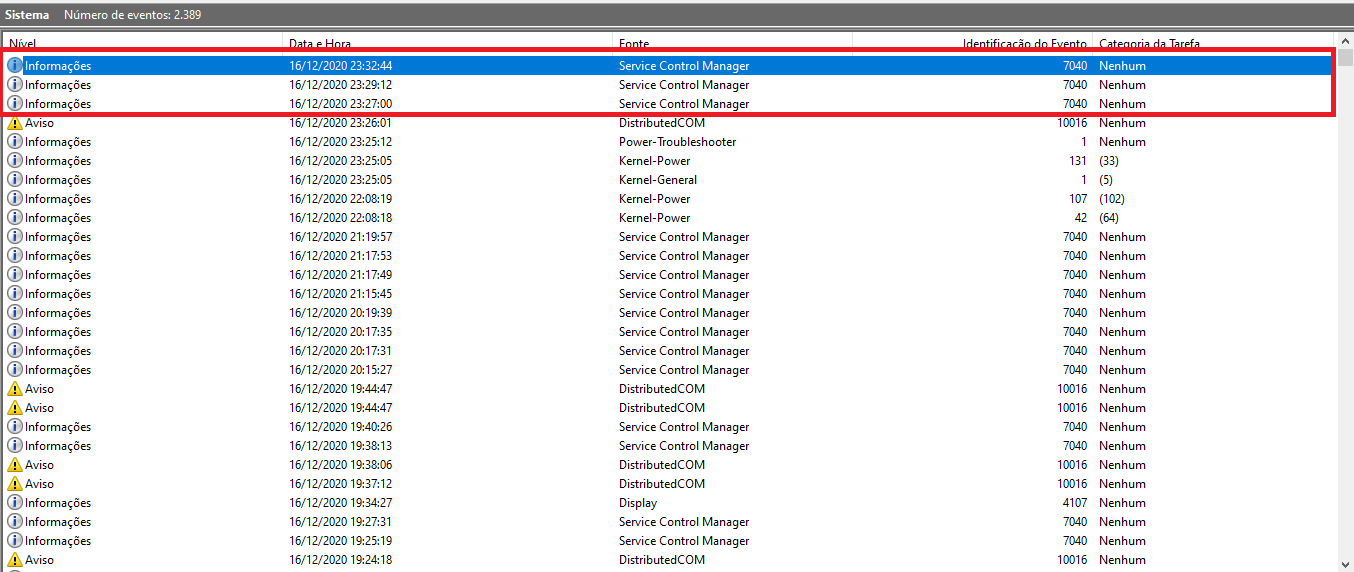Select the date cell 16/12/2020 19:40:26
Viewport: 1354px width, 572px height.
(341, 427)
